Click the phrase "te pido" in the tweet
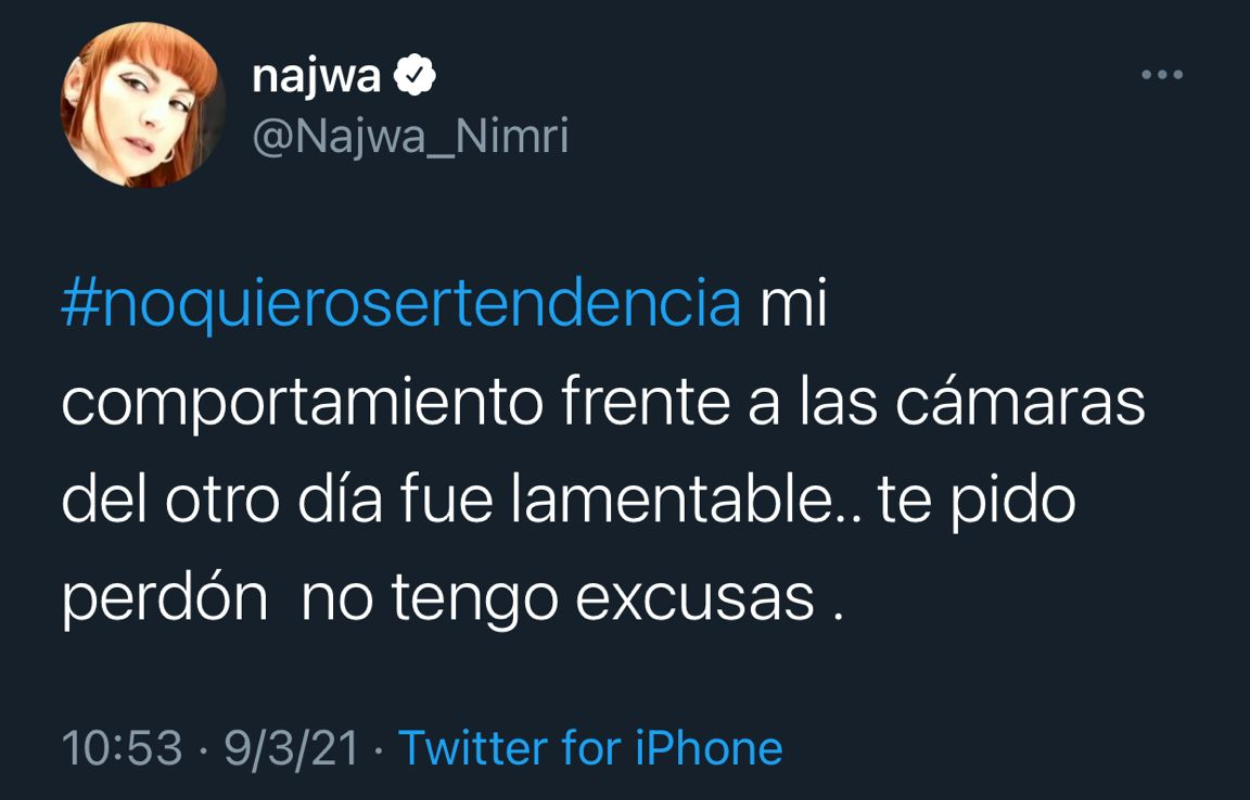This screenshot has height=800, width=1250. point(976,501)
